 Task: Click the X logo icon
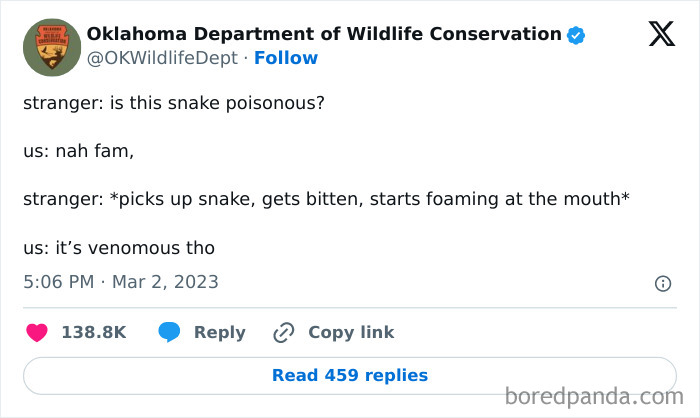pyautogui.click(x=661, y=34)
